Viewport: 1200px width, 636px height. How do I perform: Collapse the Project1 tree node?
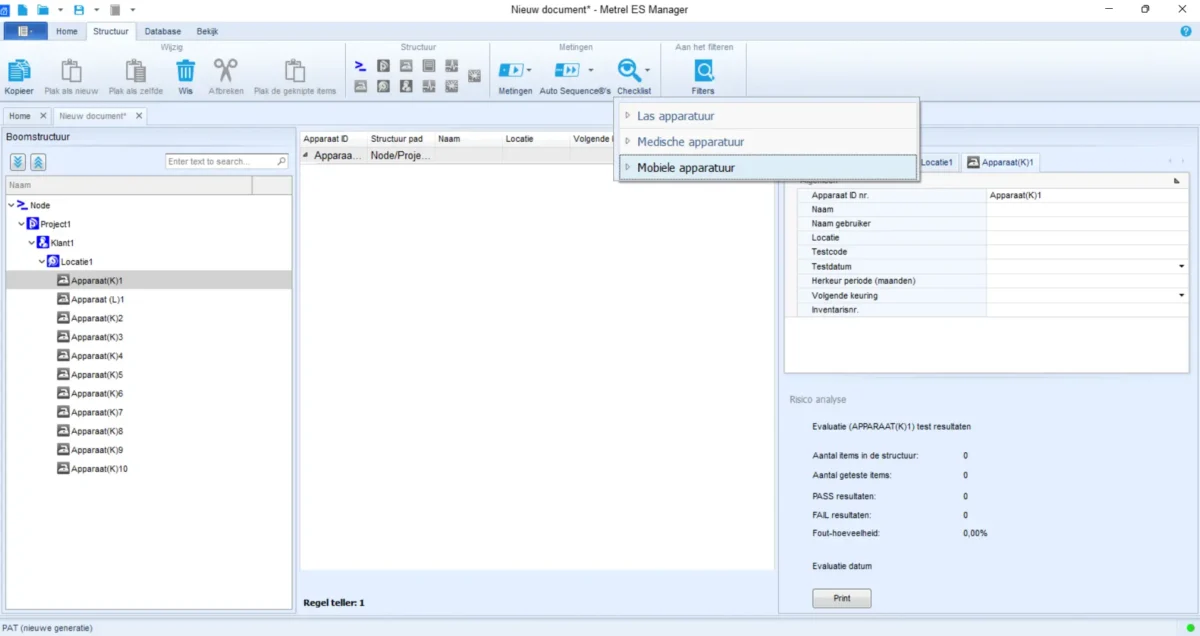point(22,224)
